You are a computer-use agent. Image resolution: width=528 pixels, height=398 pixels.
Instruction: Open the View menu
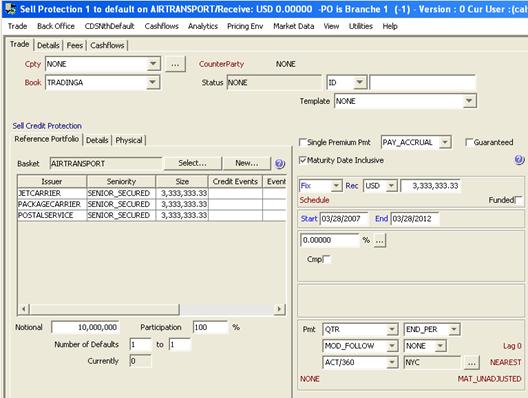click(331, 26)
